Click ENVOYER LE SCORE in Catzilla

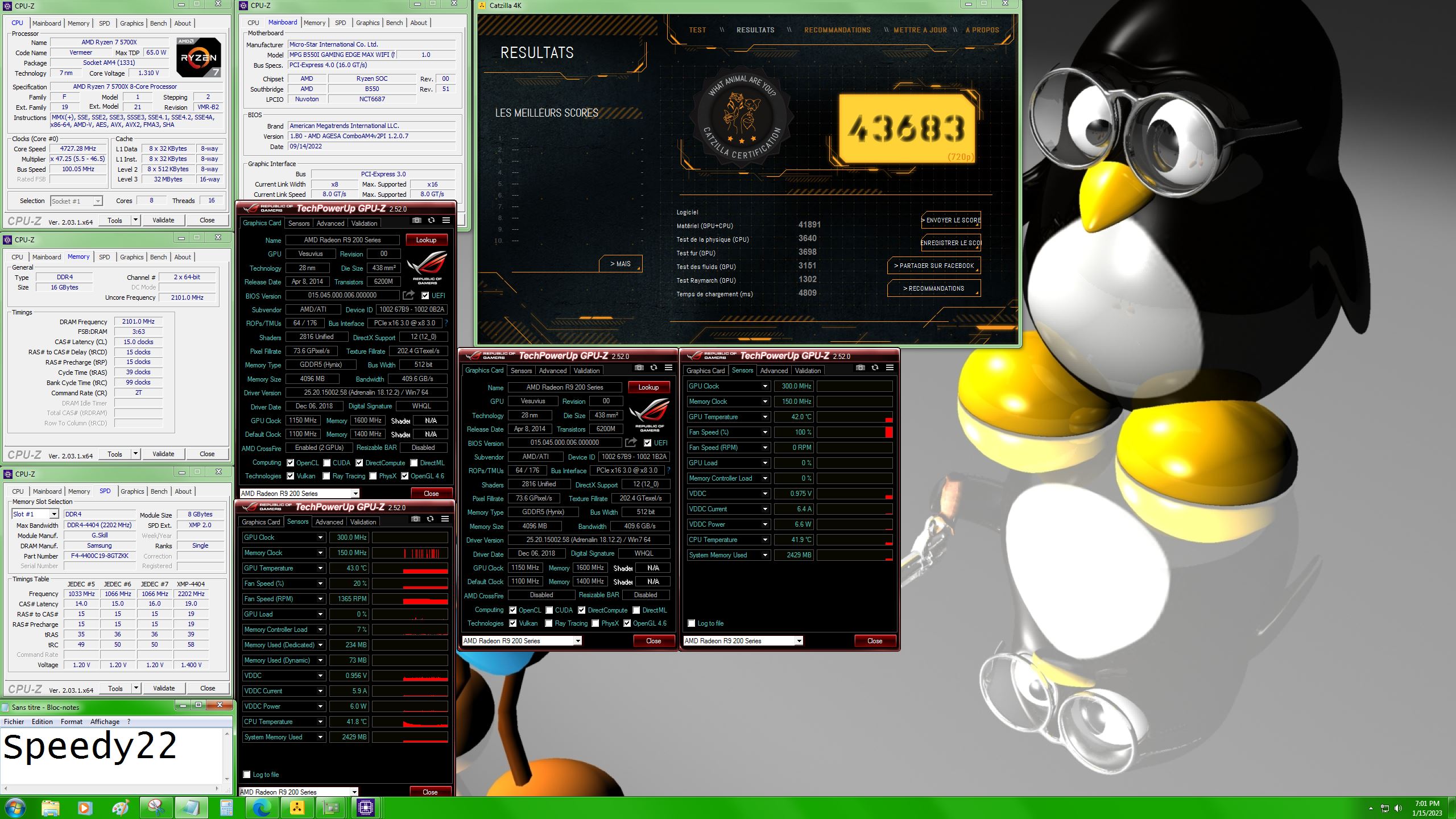tap(952, 220)
